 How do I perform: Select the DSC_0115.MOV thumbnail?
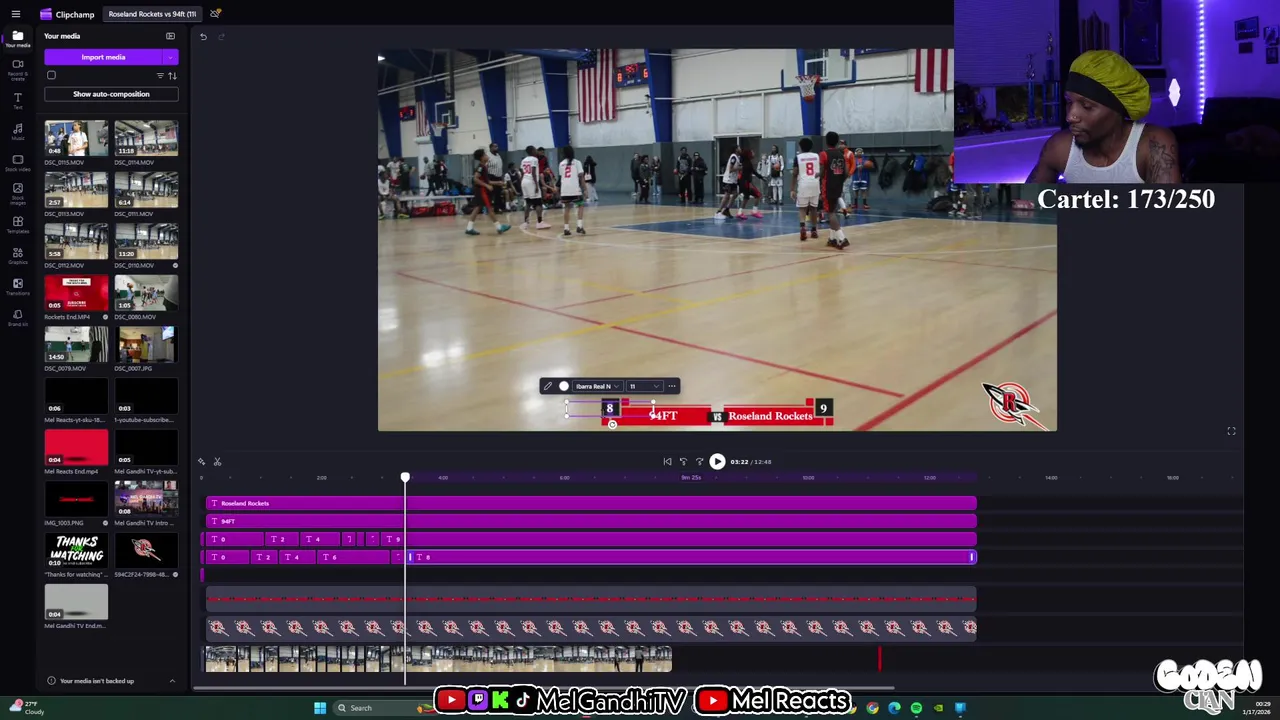pos(76,138)
